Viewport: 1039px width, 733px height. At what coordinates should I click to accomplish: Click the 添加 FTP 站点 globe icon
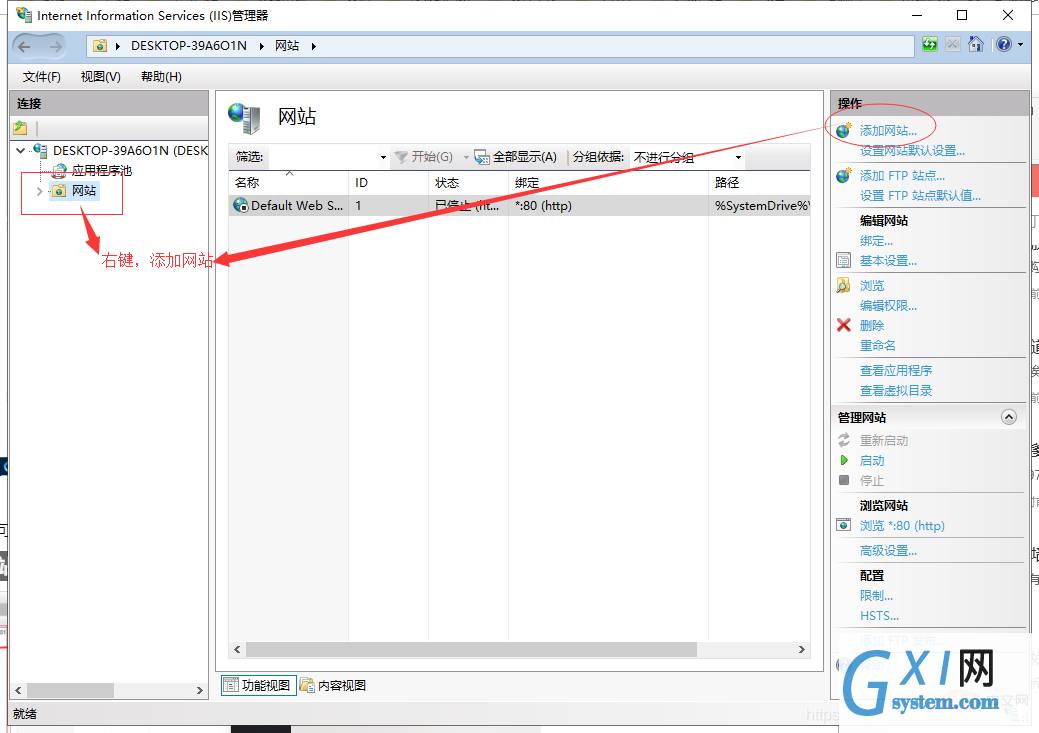click(x=844, y=176)
